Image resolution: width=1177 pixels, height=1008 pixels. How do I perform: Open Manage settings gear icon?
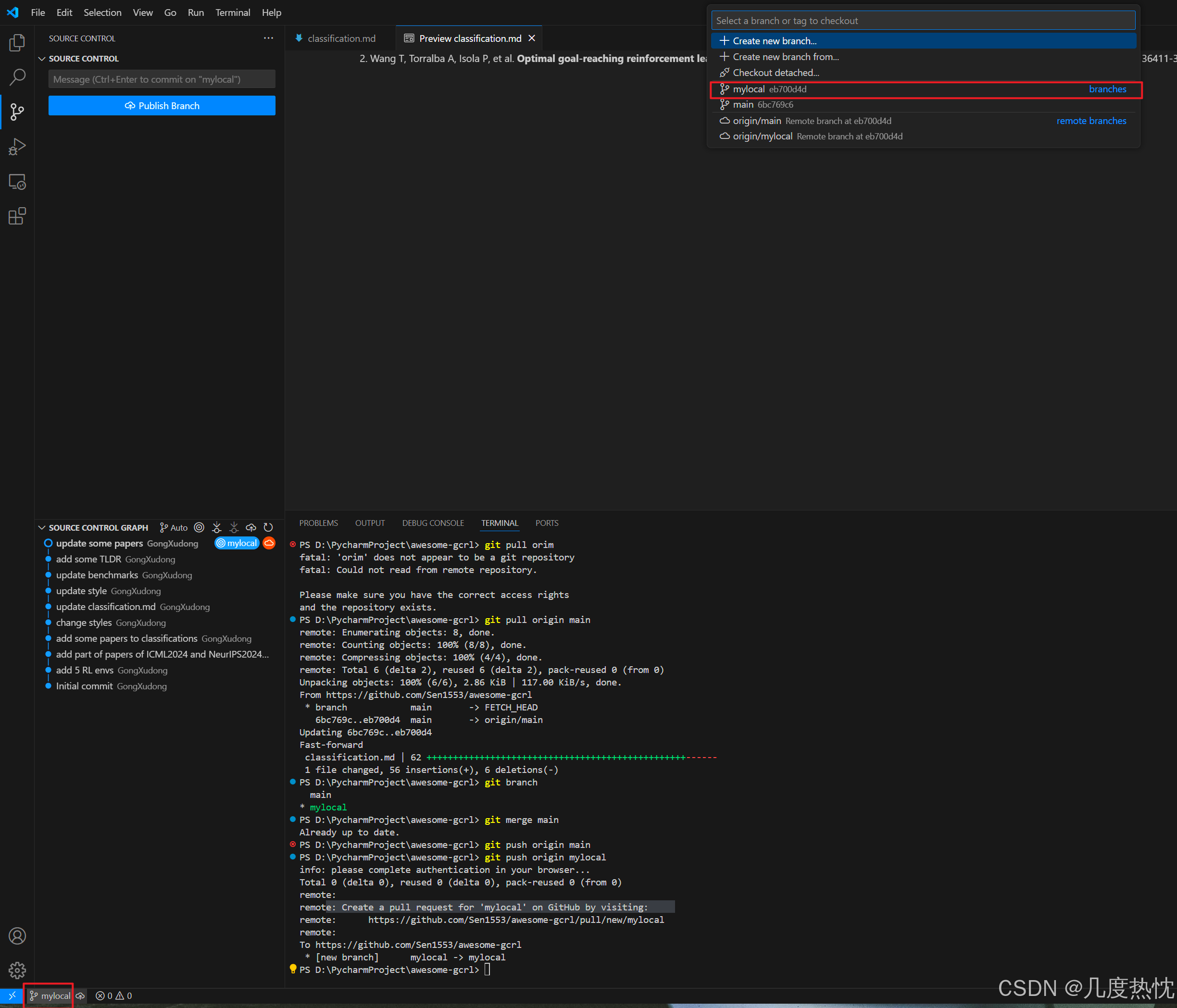(17, 971)
